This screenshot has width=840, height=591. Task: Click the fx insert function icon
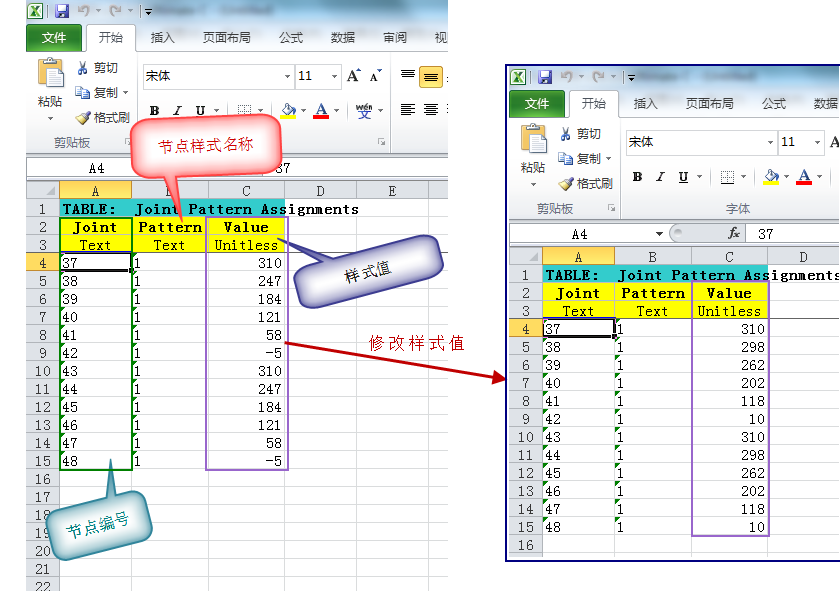[733, 234]
